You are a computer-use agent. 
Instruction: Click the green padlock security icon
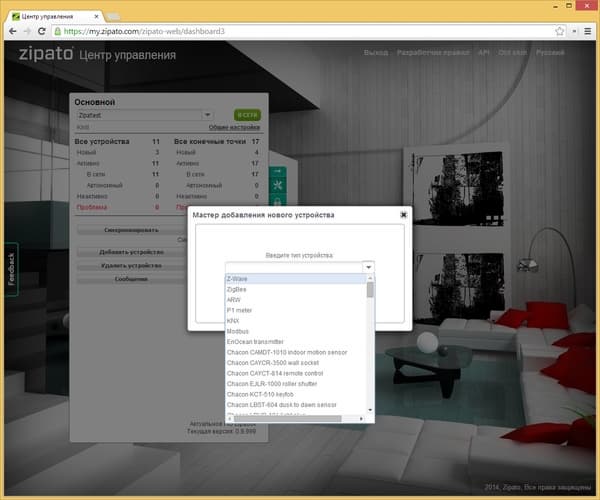tap(57, 31)
